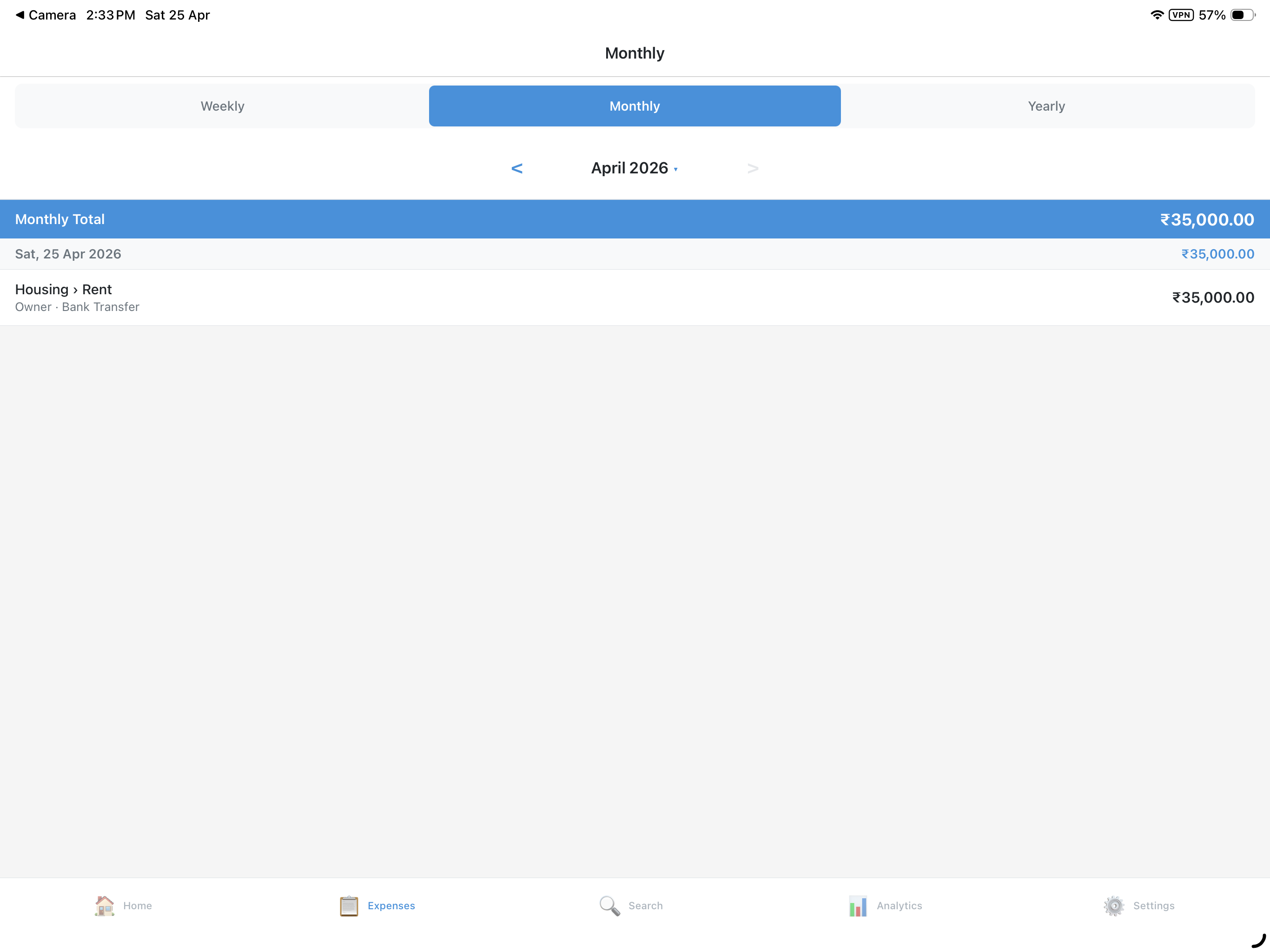Tap the Monthly Total ₹35,000.00 amount
1270x952 pixels.
point(1207,219)
